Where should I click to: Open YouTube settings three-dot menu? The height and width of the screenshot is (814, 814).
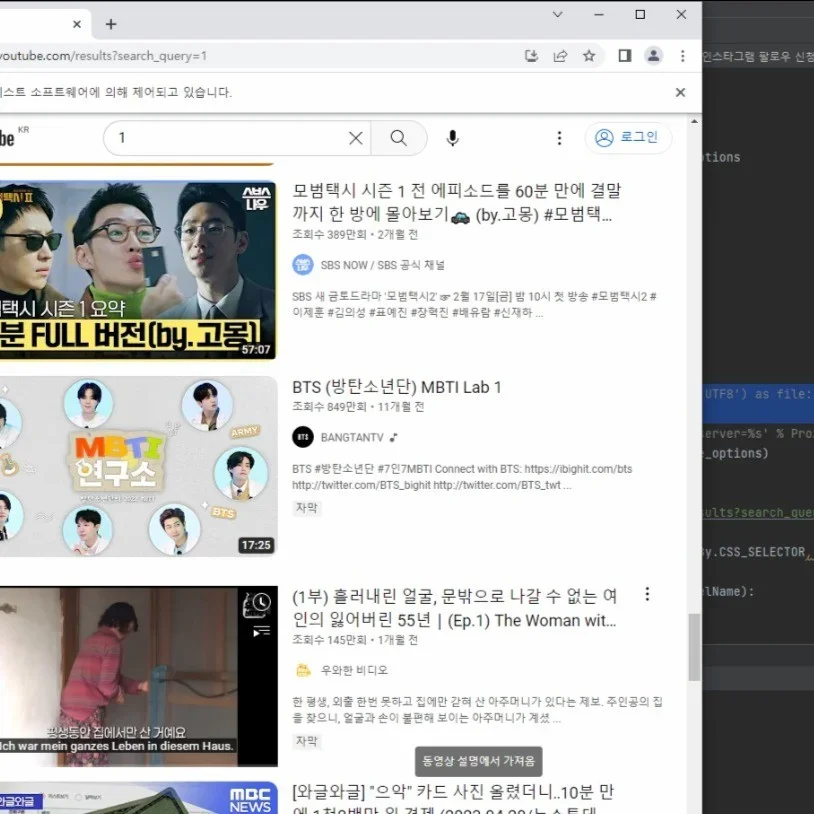coord(559,138)
